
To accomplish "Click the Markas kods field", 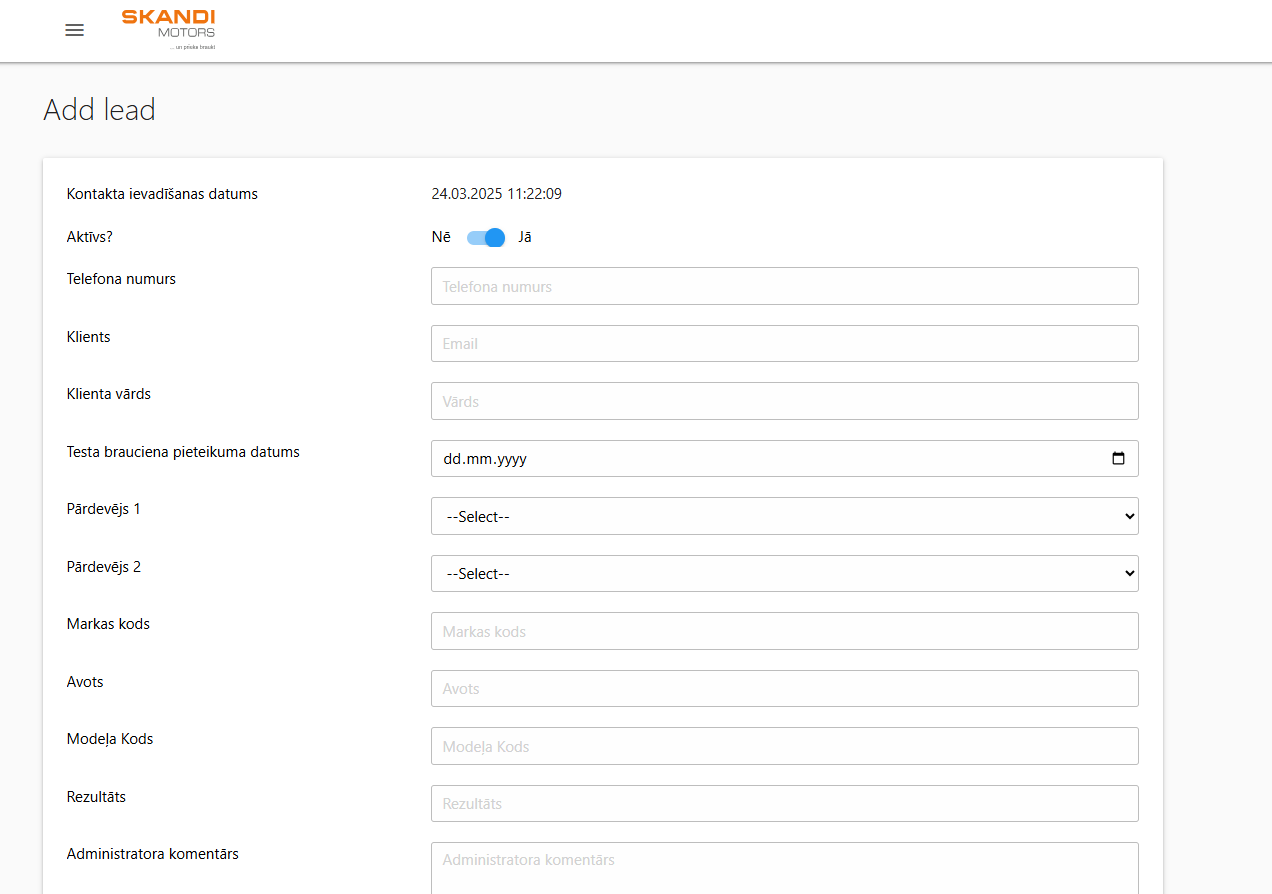I will click(x=784, y=631).
